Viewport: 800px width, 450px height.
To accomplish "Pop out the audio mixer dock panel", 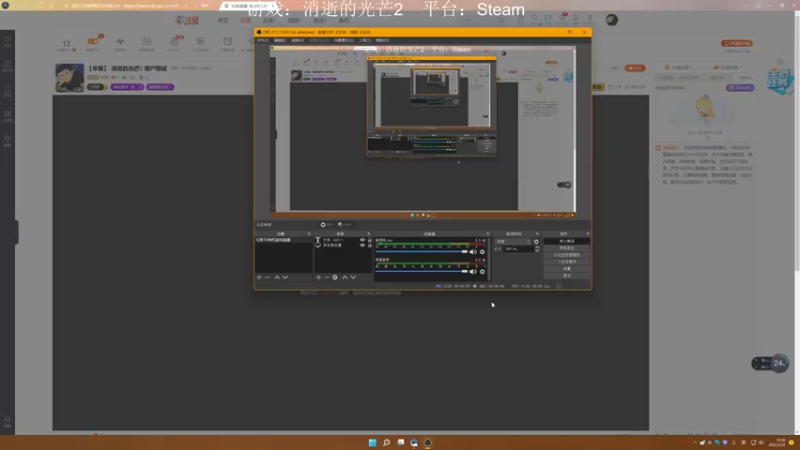I will (x=487, y=234).
